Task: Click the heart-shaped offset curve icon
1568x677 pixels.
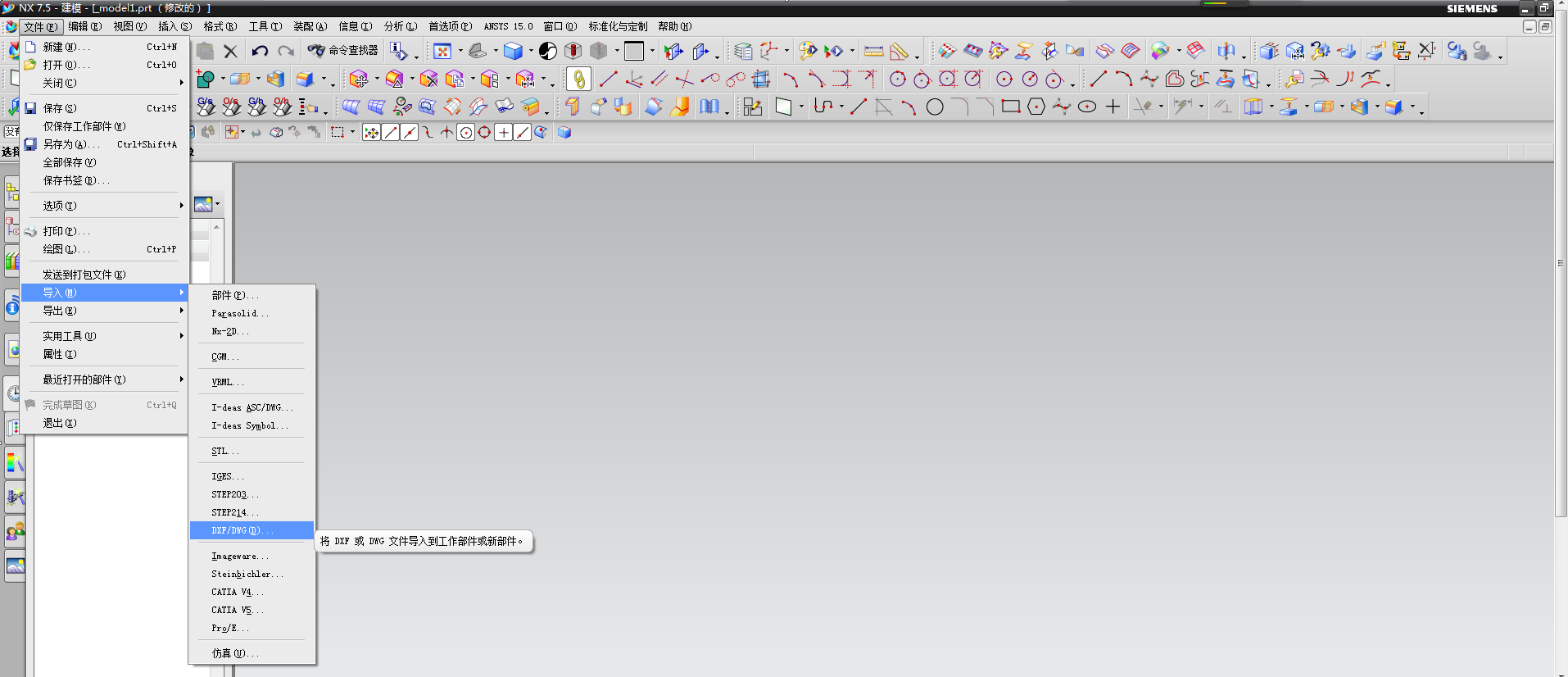Action: (x=1175, y=79)
